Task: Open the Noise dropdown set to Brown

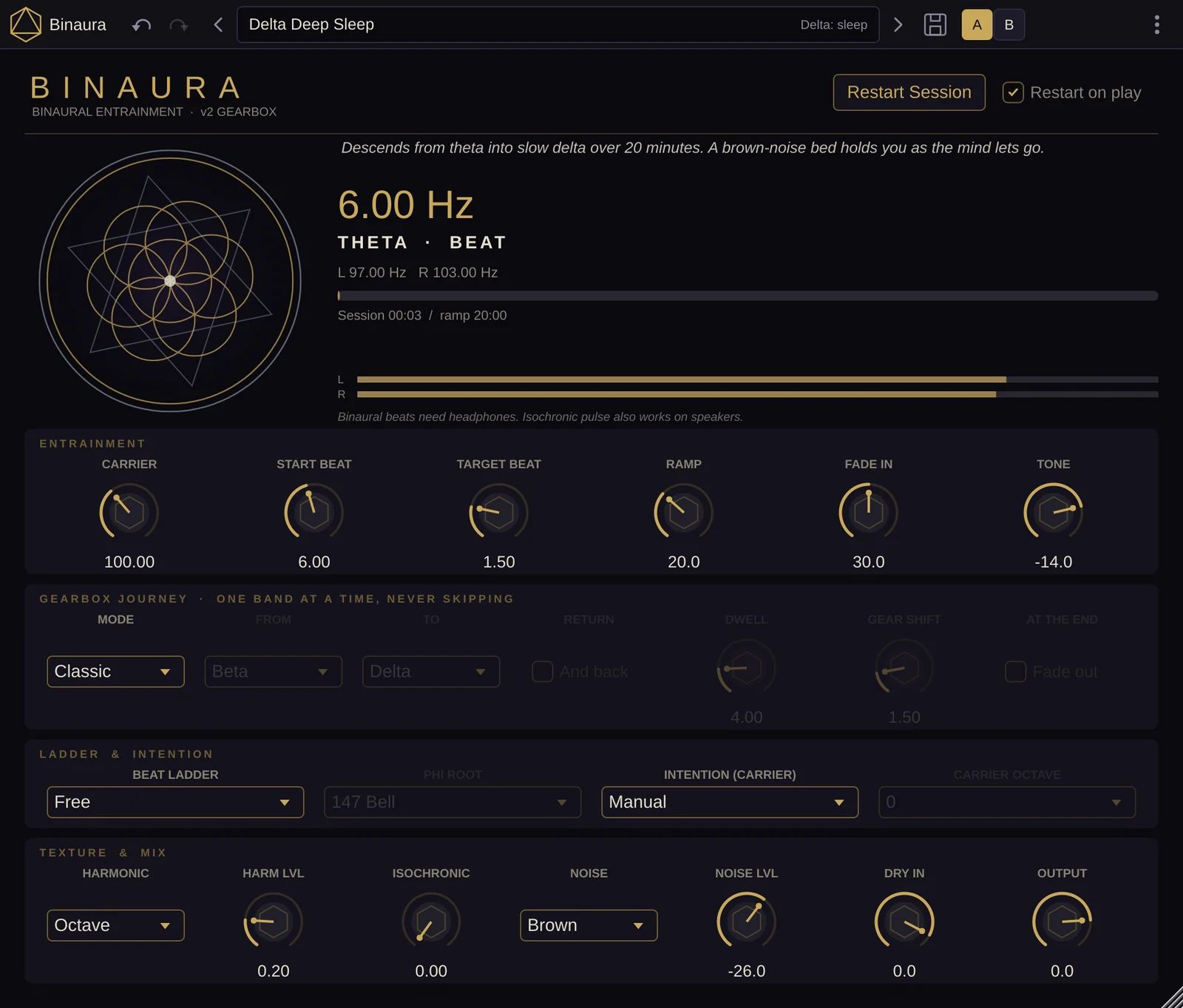Action: [589, 925]
